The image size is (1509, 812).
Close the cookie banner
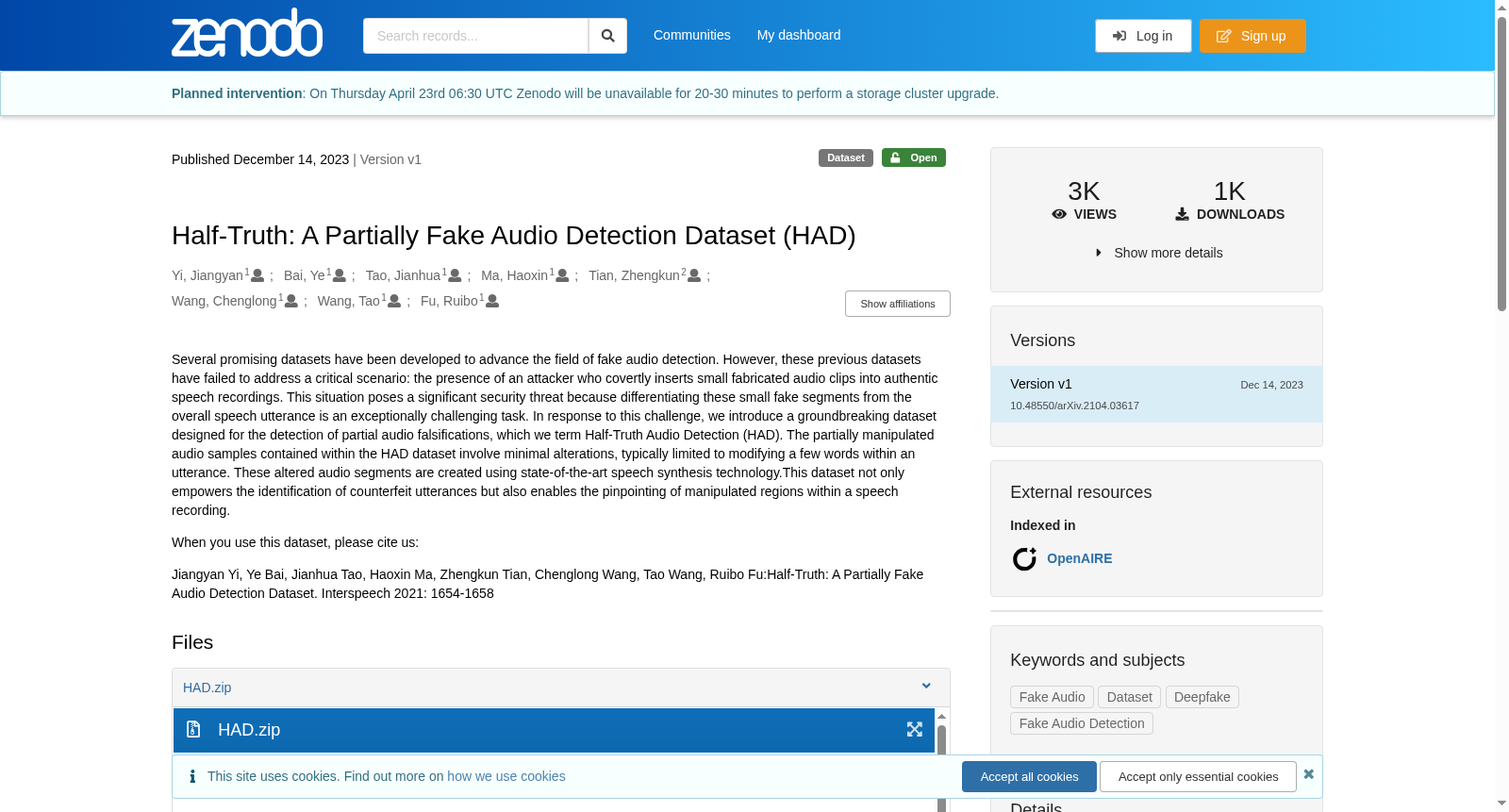1309,774
